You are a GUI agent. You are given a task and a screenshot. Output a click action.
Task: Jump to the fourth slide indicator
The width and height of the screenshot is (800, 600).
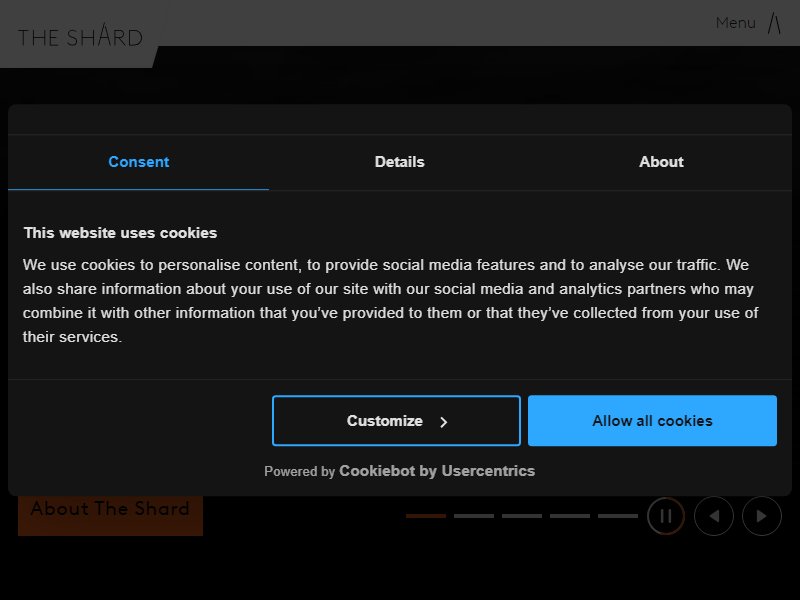(x=569, y=516)
